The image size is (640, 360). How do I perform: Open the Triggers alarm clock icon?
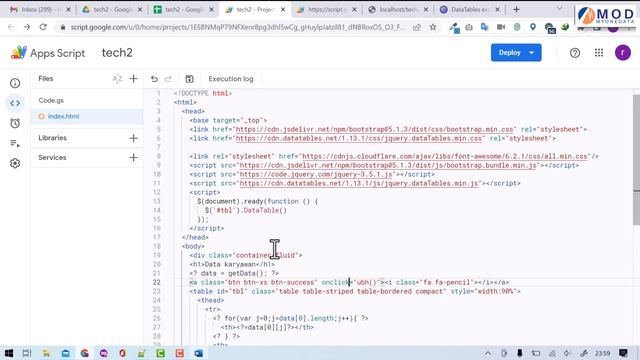click(x=15, y=123)
